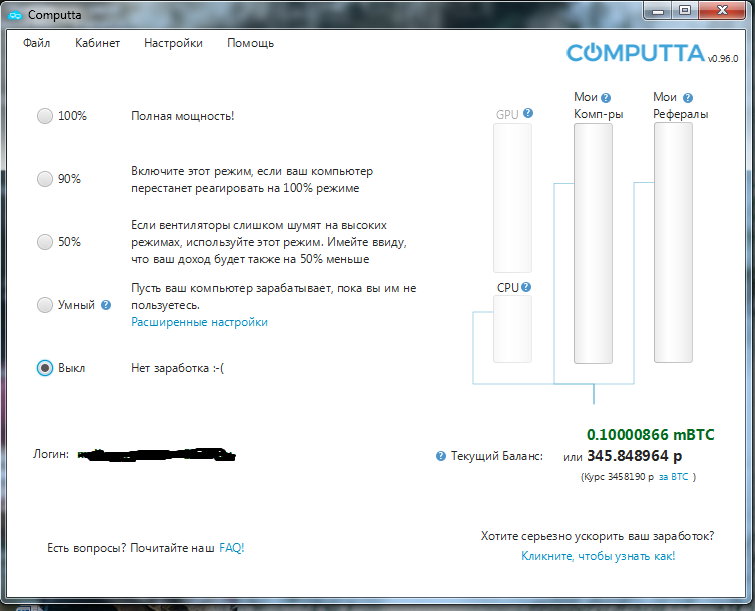The width and height of the screenshot is (755, 611).
Task: Open the FAQ! link
Action: (232, 548)
